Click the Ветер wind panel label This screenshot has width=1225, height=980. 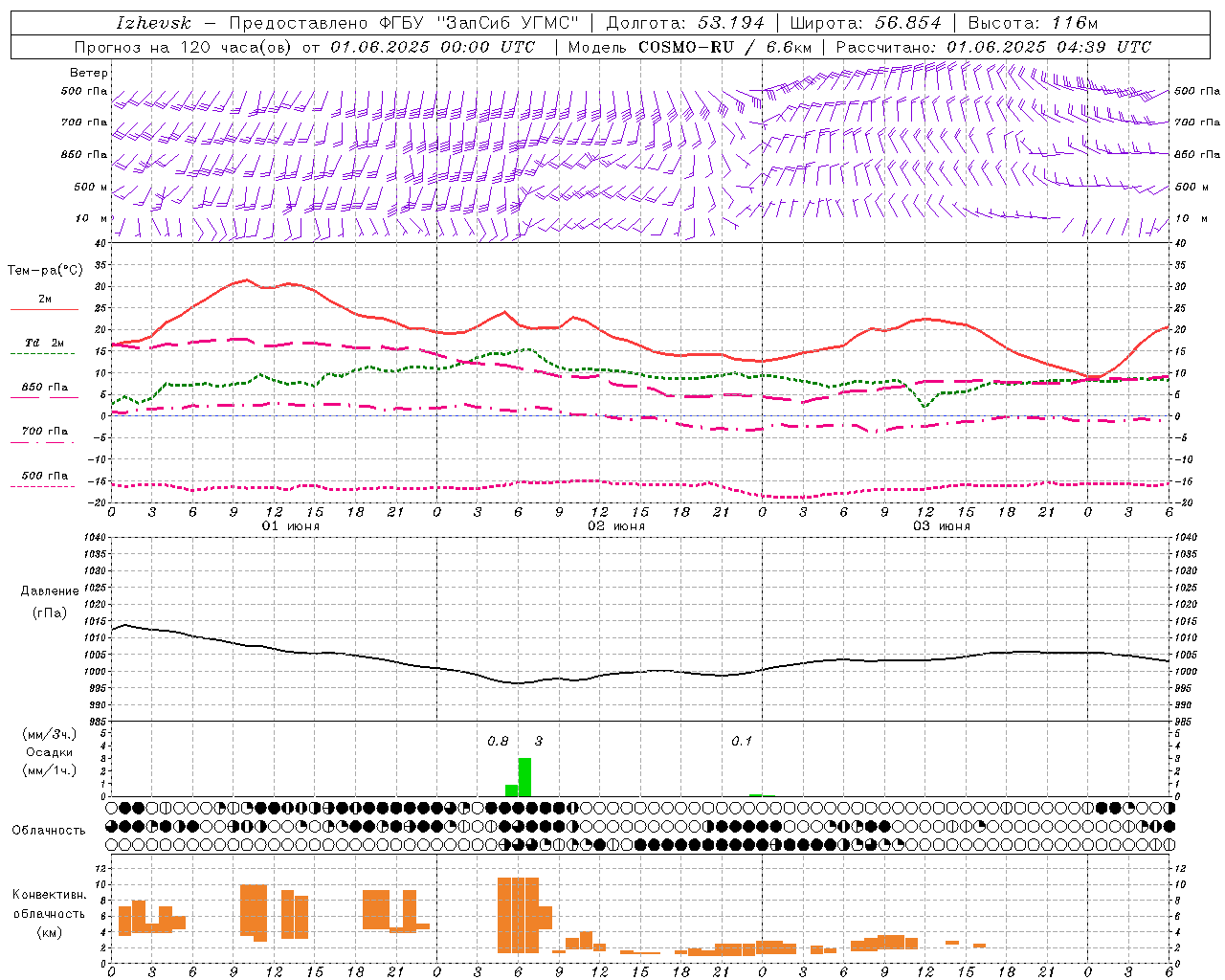coord(89,73)
